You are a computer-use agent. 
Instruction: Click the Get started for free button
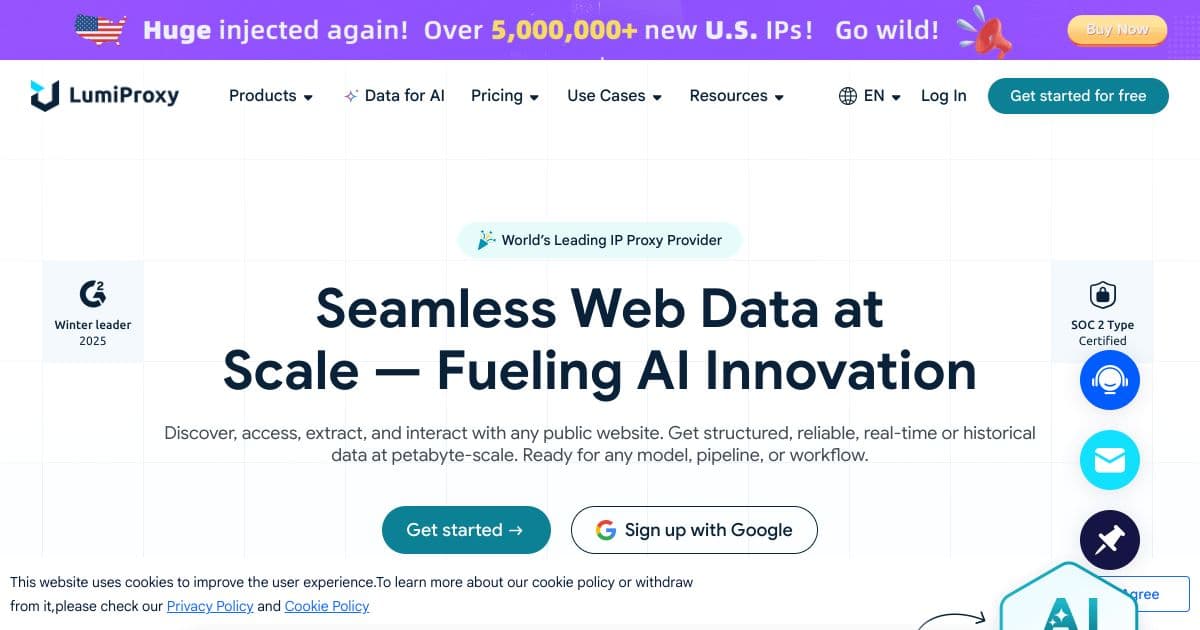[1078, 96]
